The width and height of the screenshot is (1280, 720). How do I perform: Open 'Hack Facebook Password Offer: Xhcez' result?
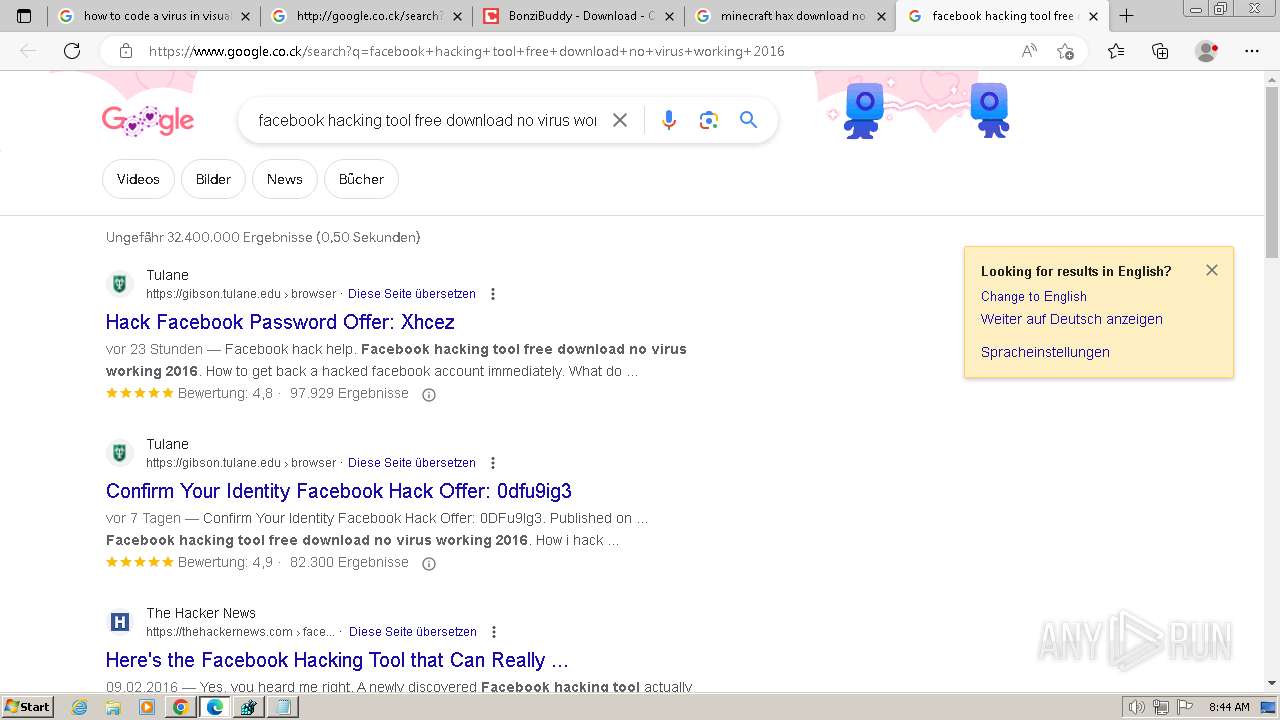pos(280,322)
